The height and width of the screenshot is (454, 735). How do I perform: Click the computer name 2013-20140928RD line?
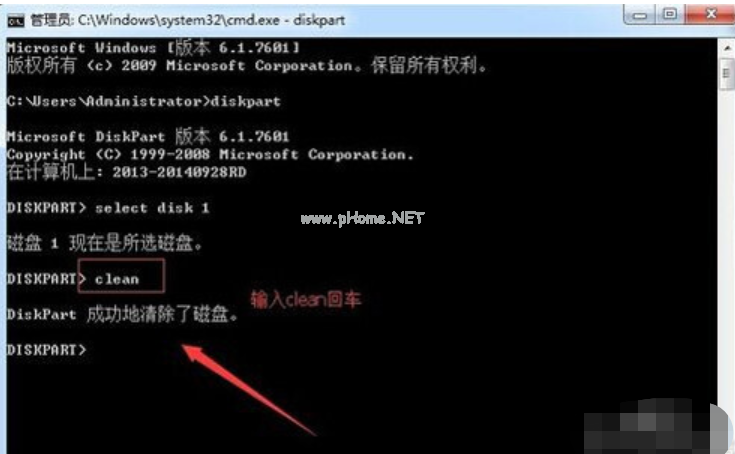point(127,172)
